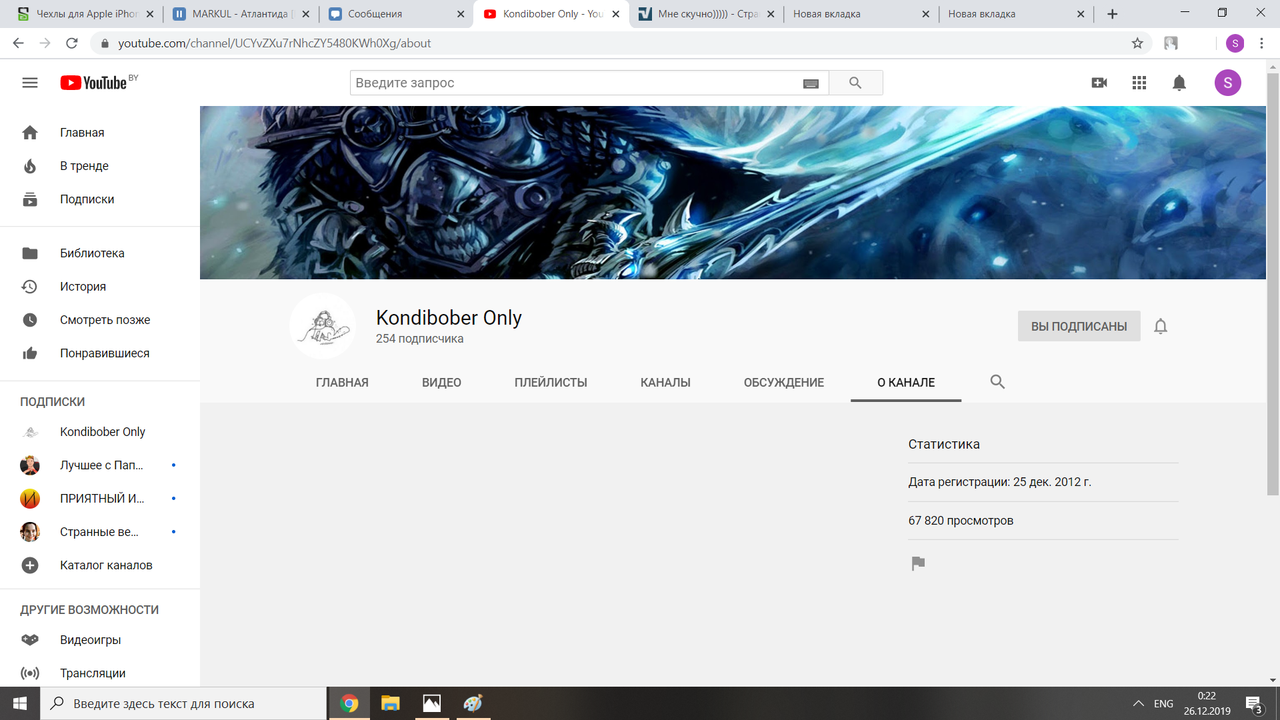Open История in the sidebar
Viewport: 1280px width, 720px height.
coord(100,286)
